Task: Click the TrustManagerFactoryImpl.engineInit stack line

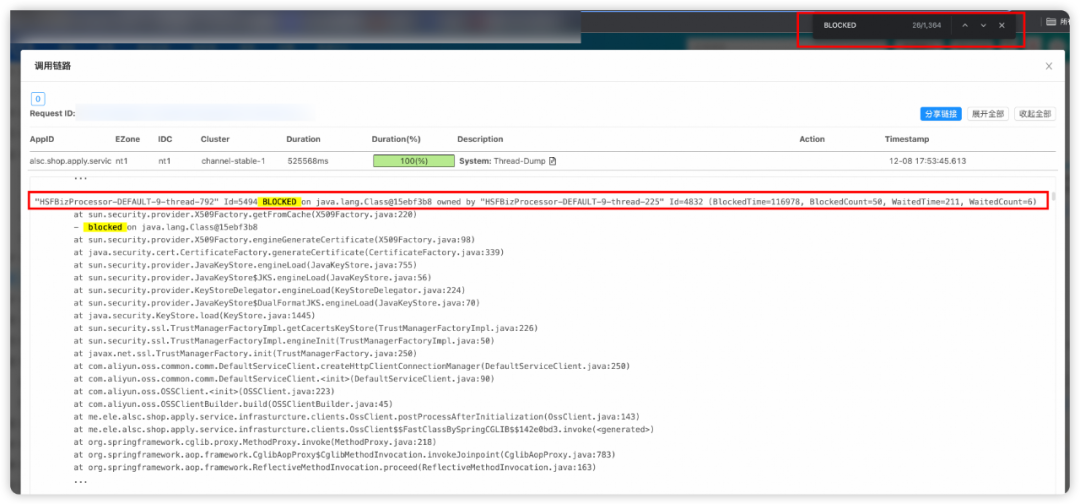Action: [x=284, y=341]
